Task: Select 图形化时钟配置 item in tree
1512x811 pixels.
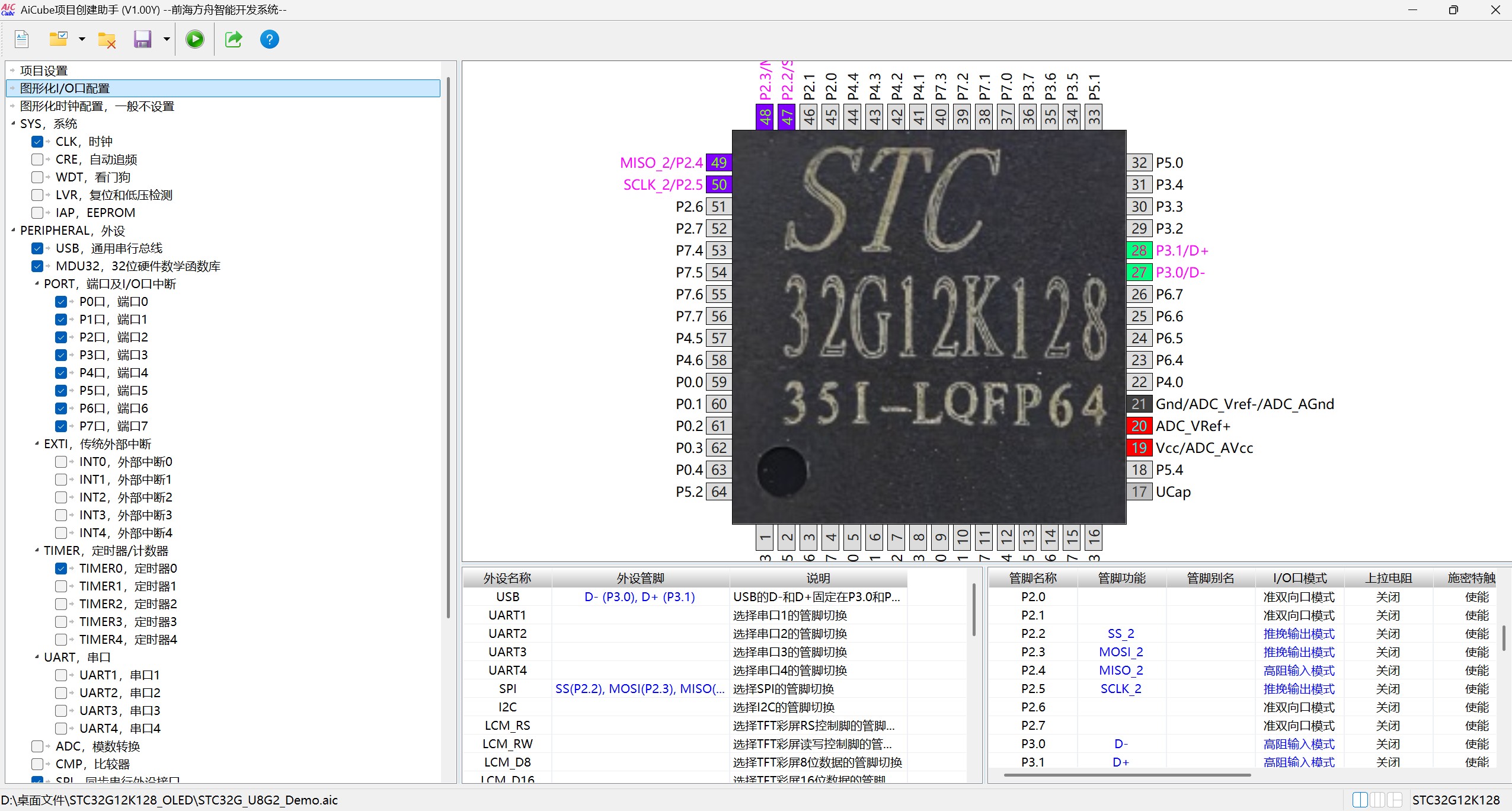Action: (97, 107)
